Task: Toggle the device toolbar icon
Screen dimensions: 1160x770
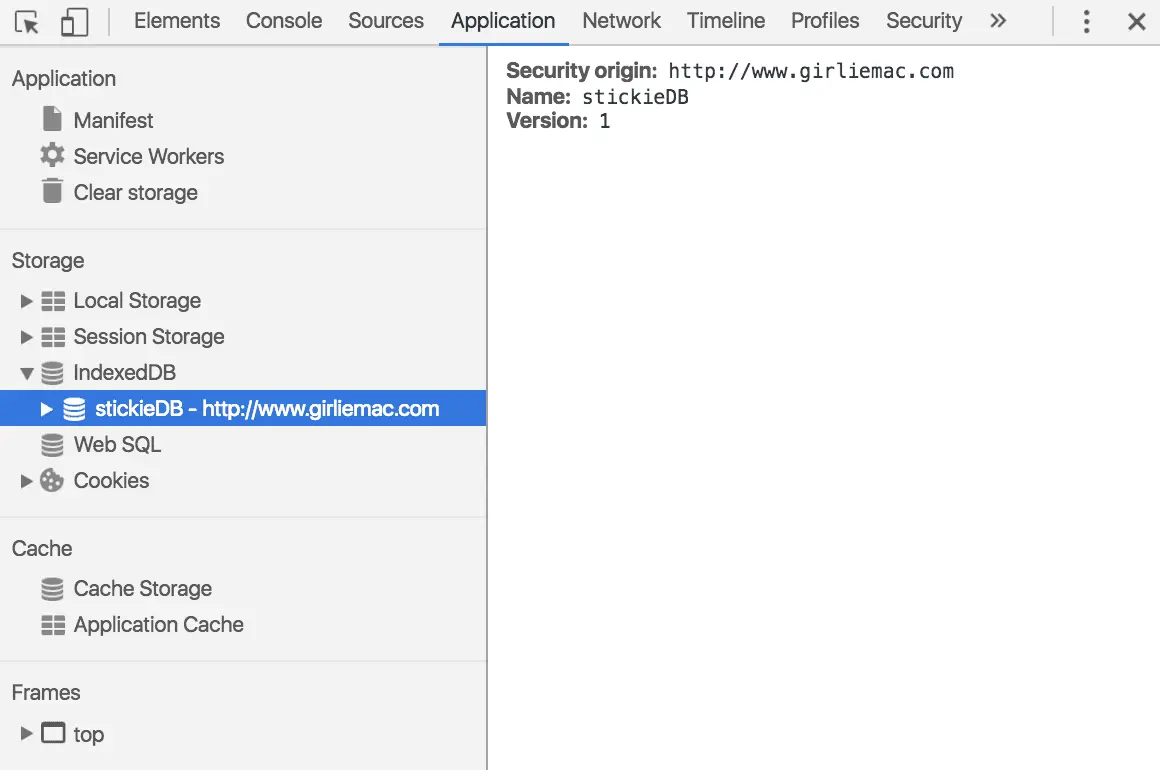Action: point(74,21)
